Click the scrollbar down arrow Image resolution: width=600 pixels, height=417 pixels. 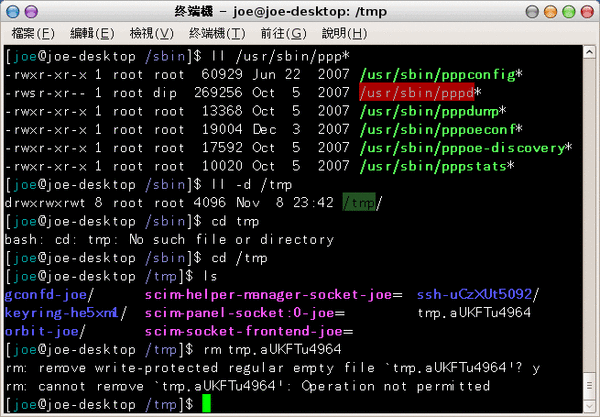[x=589, y=406]
